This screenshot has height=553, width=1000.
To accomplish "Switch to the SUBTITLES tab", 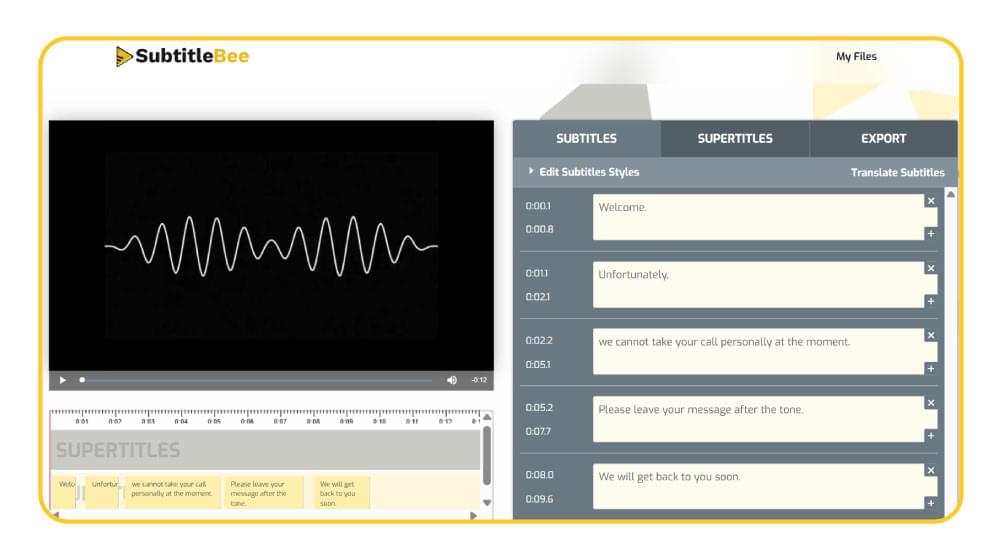I will (x=586, y=138).
